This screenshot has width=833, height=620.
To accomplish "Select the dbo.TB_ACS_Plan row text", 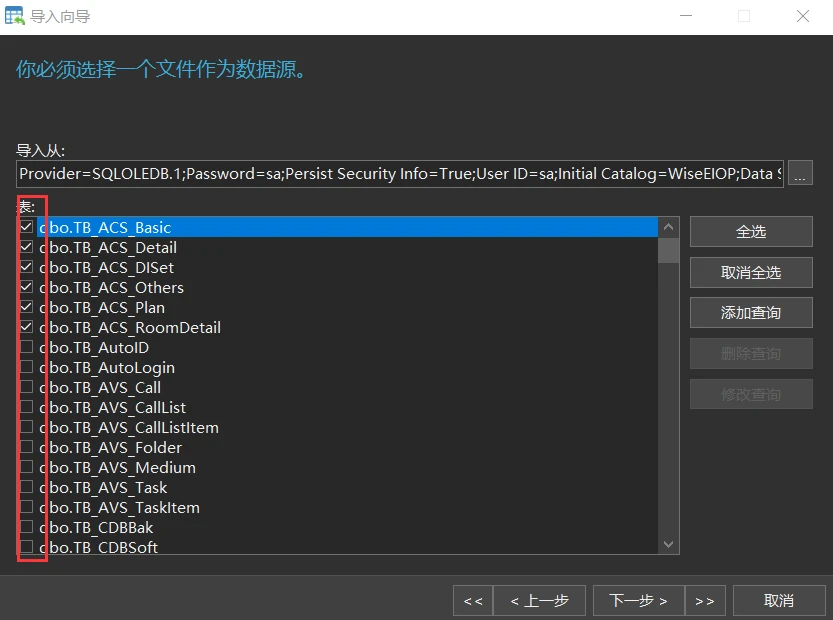I will (x=102, y=308).
